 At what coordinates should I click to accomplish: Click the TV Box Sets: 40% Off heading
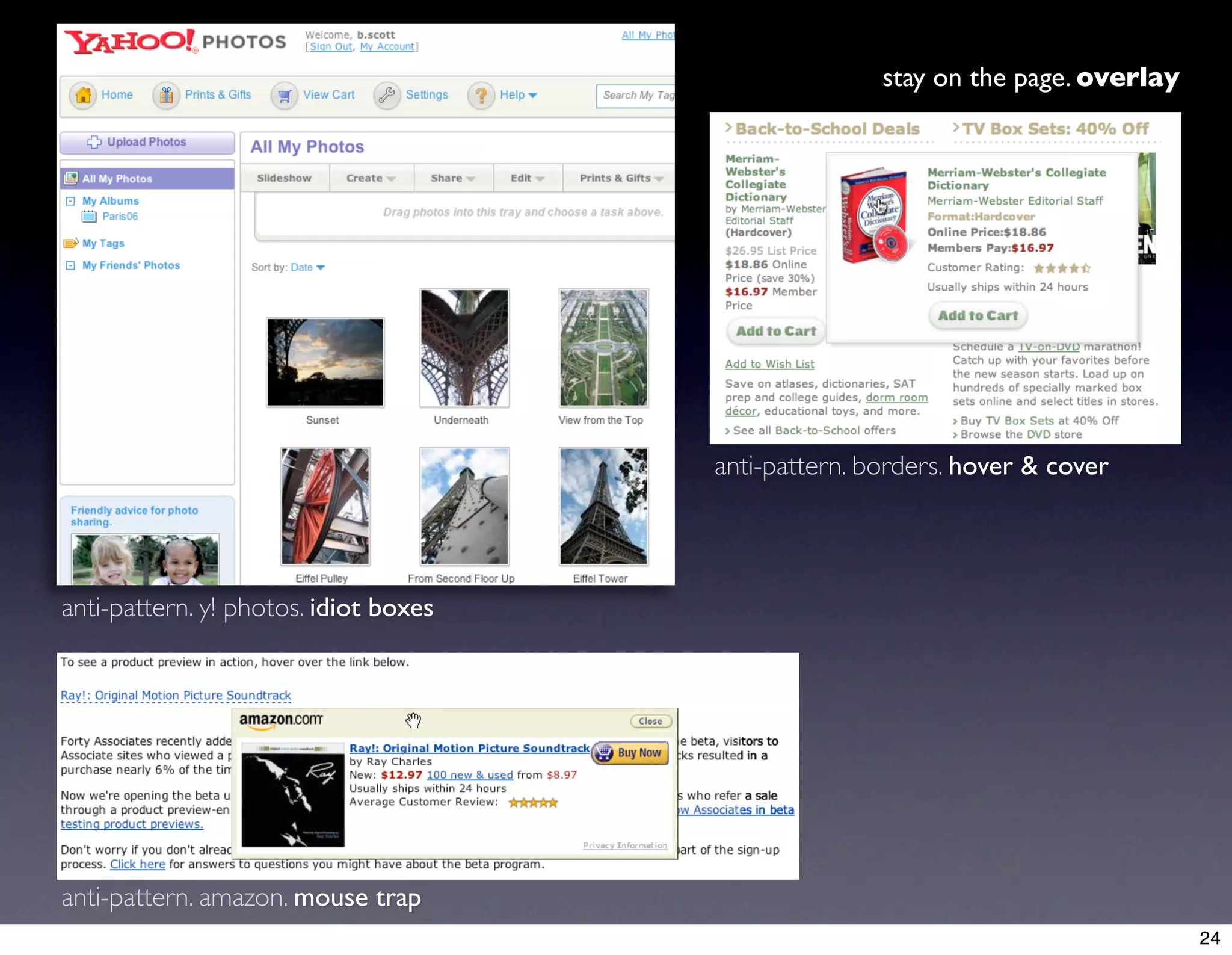pos(1050,129)
